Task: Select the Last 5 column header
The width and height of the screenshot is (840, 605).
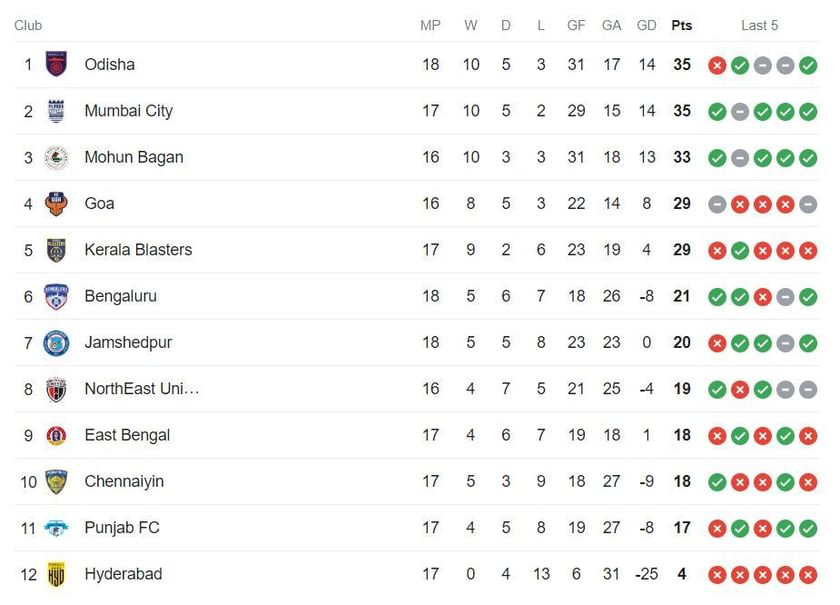Action: click(x=760, y=25)
